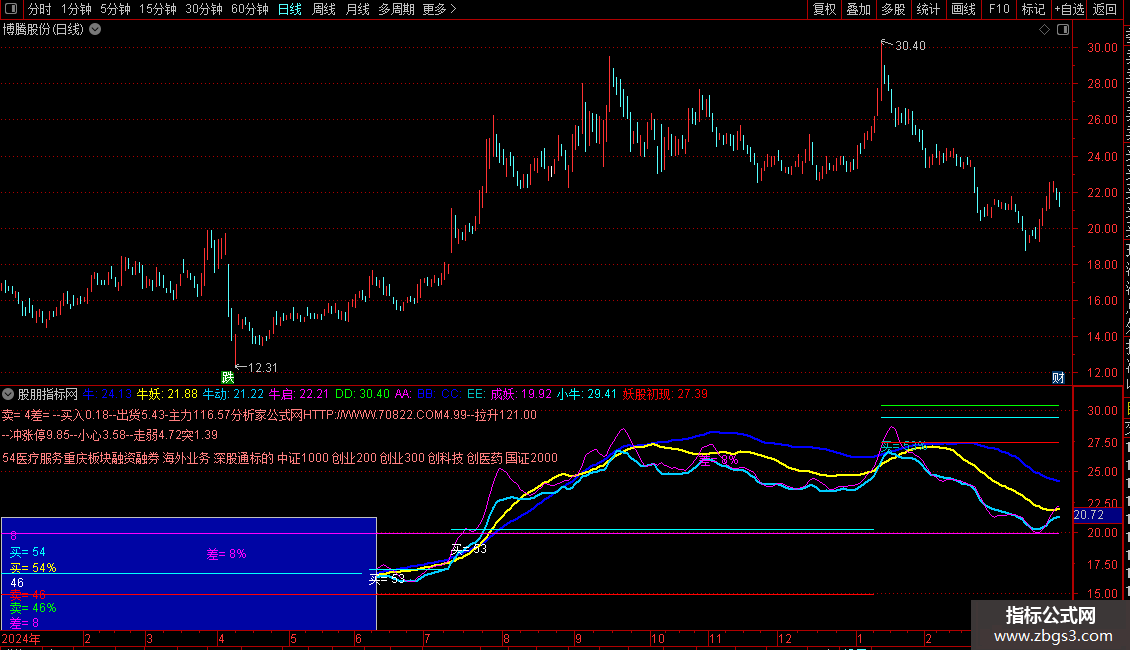Click the DD: 30.40 indicator value
Screen dimensions: 1130x650
click(x=362, y=394)
